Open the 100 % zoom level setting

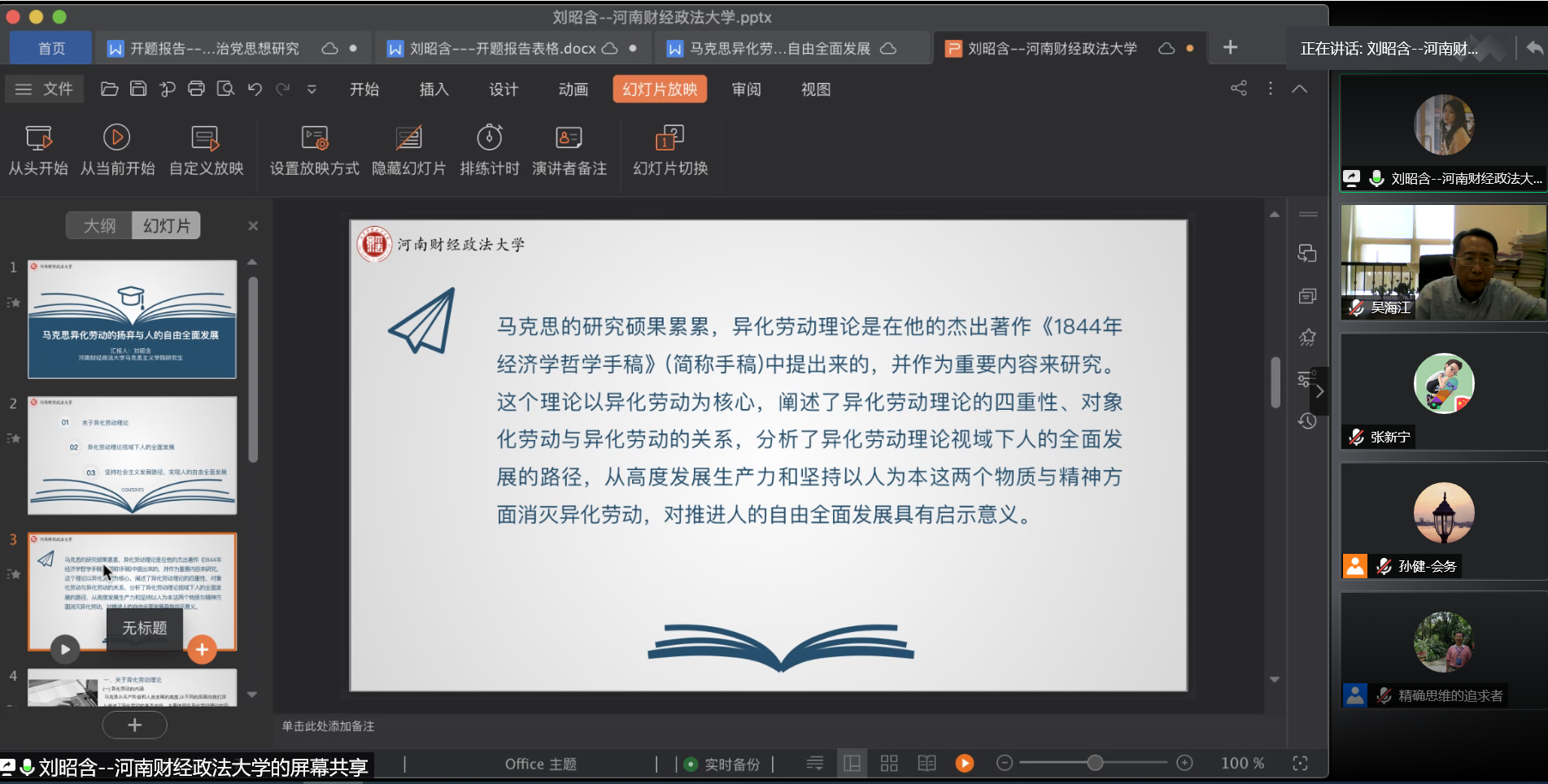(1242, 763)
